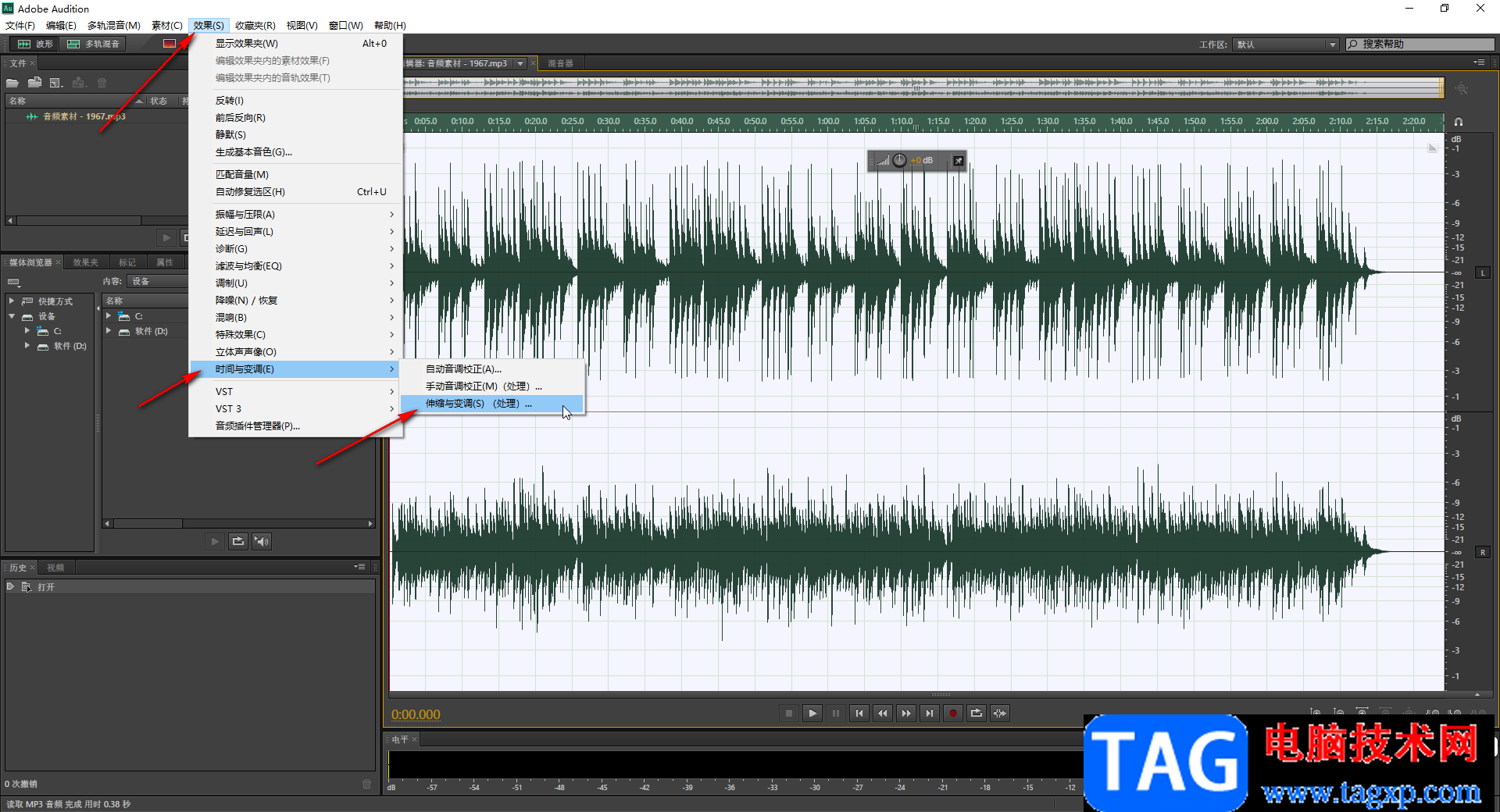Screen dimensions: 1500x812
Task: Jump to the previous marker in transport
Action: point(859,713)
